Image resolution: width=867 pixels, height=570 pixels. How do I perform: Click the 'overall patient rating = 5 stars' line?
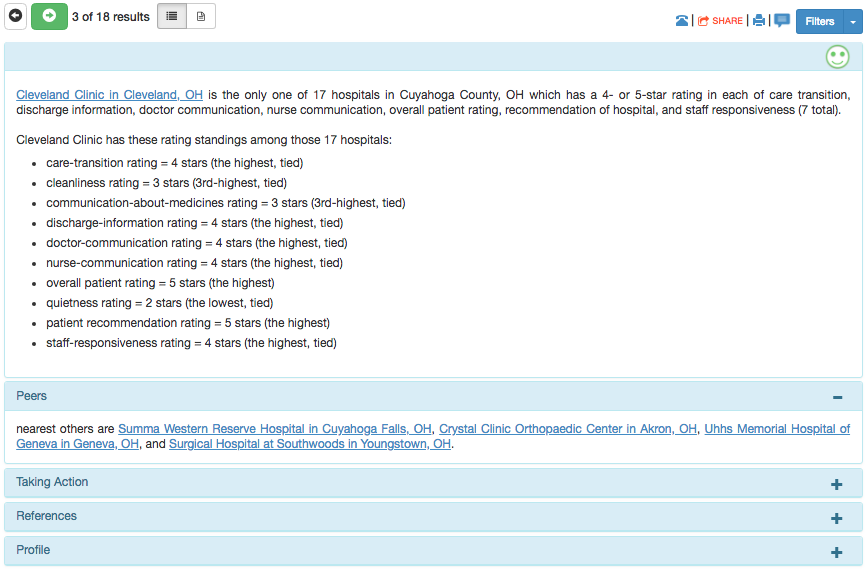[160, 283]
